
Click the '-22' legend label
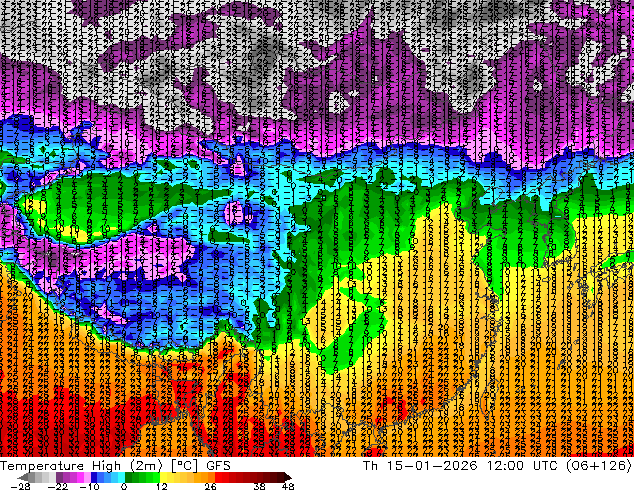58,486
